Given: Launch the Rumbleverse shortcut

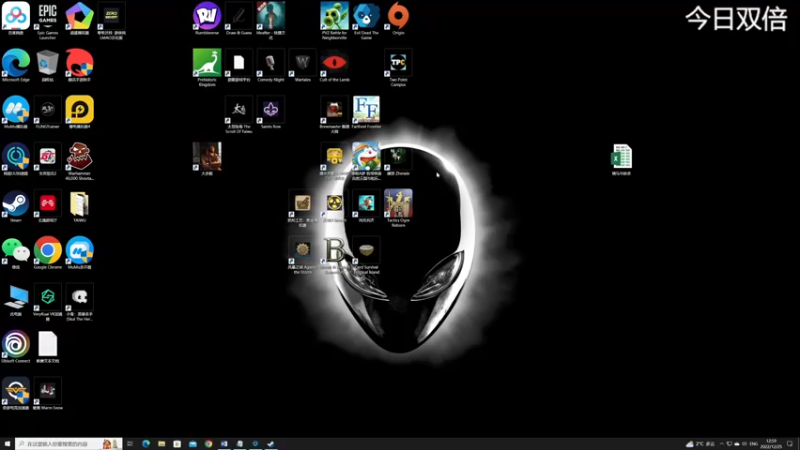Looking at the screenshot, I should (x=207, y=18).
